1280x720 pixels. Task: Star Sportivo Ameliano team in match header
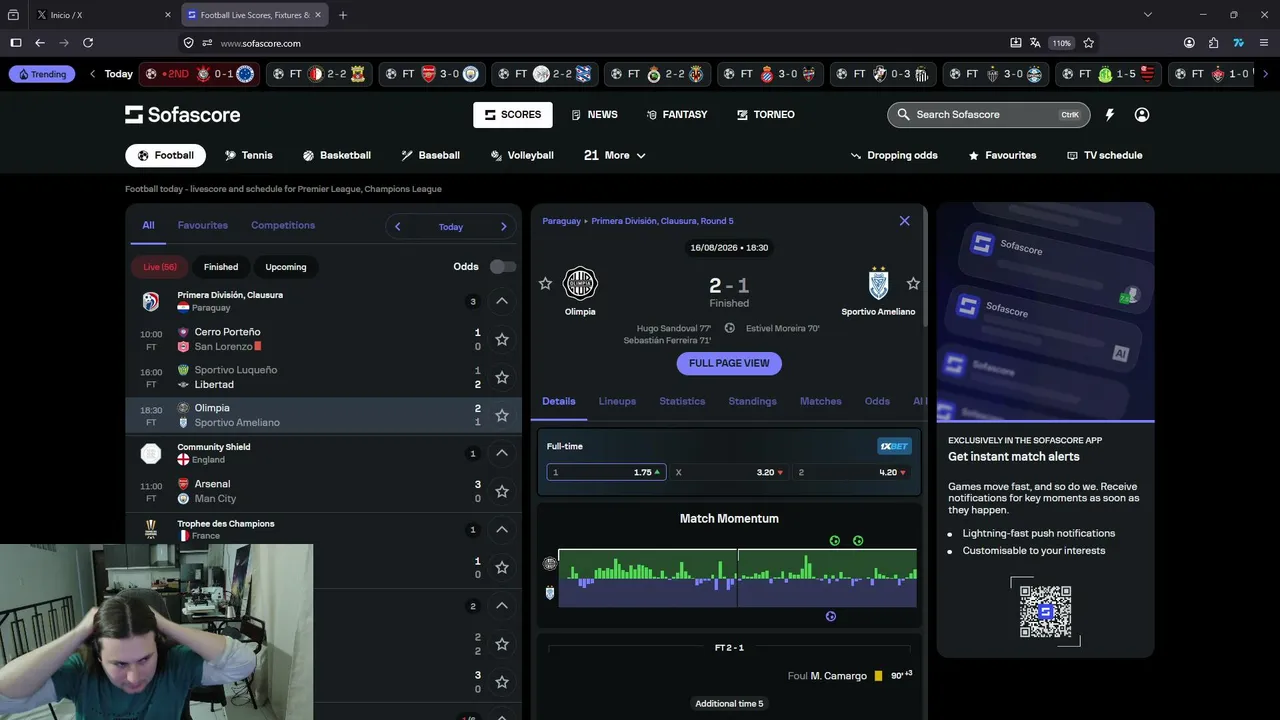tap(912, 284)
